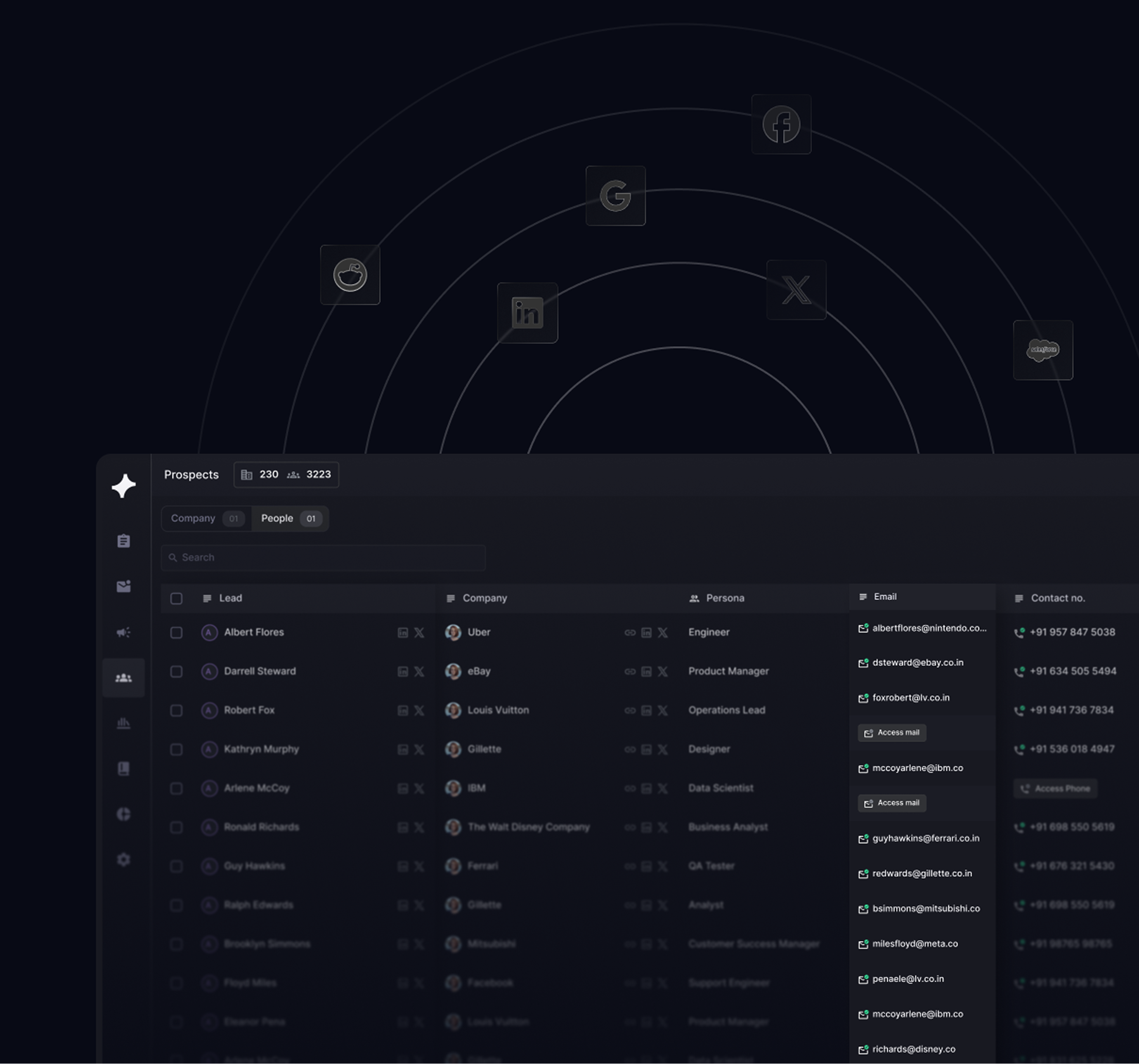This screenshot has height=1064, width=1139.
Task: Check the checkbox next to Albert Flores
Action: (177, 633)
